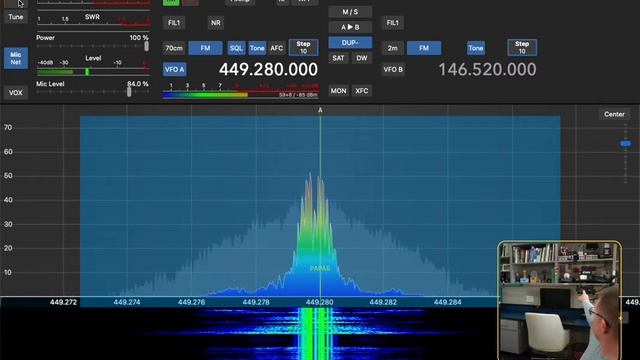Click the Tune button
Screen dimensions: 640x360
[x=16, y=17]
